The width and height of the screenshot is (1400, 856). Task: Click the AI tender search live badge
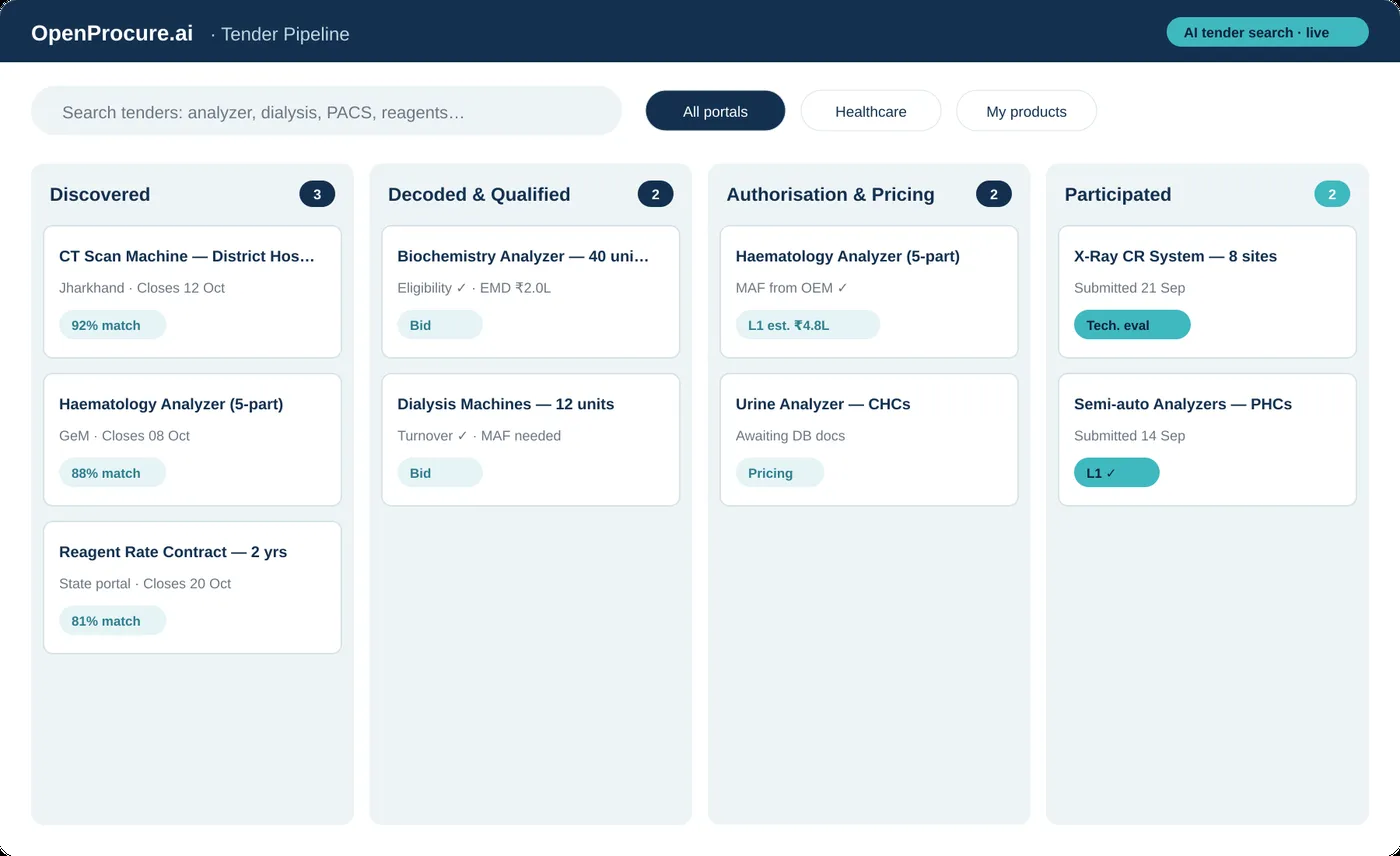pos(1267,32)
